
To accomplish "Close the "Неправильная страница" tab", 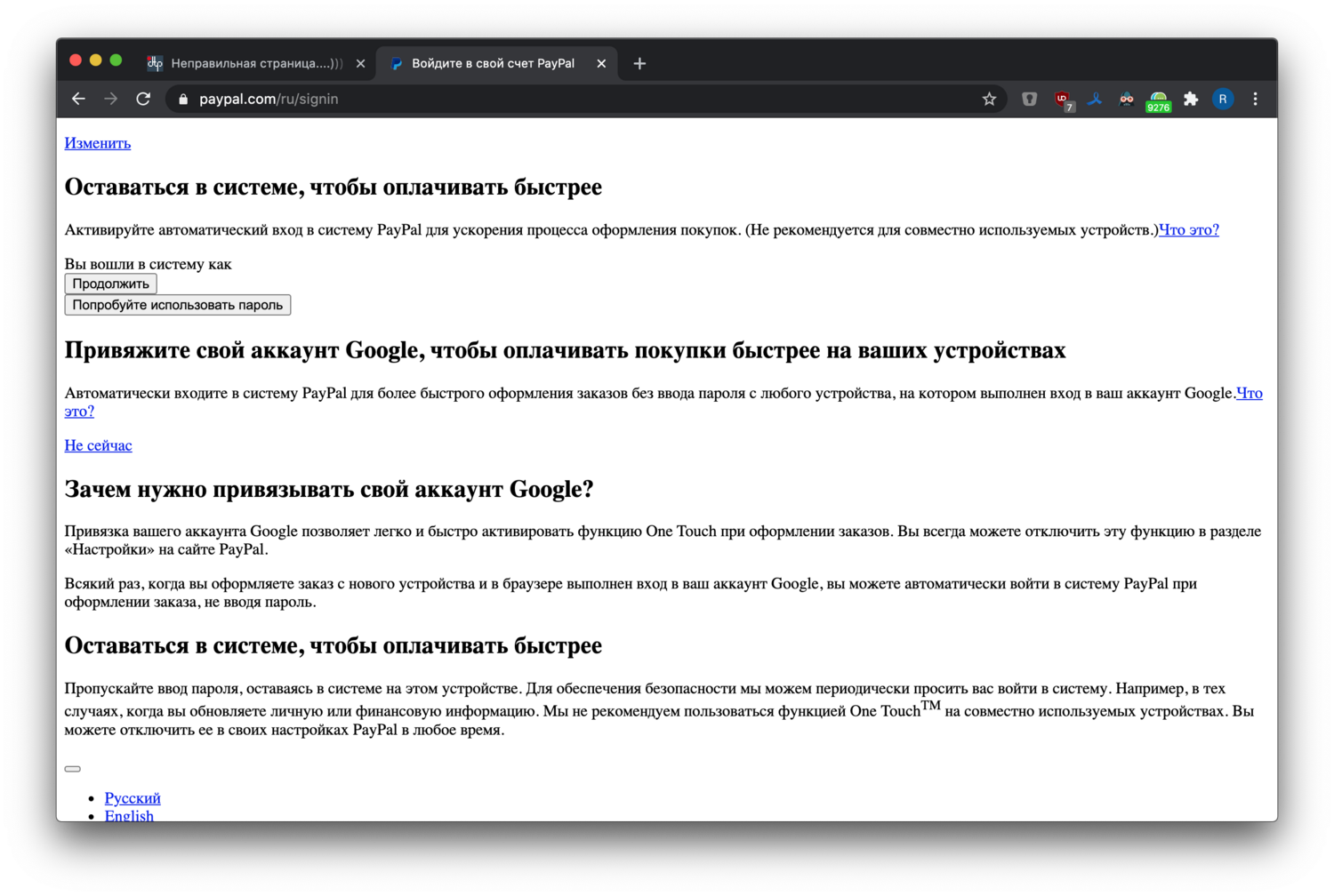I will [360, 64].
